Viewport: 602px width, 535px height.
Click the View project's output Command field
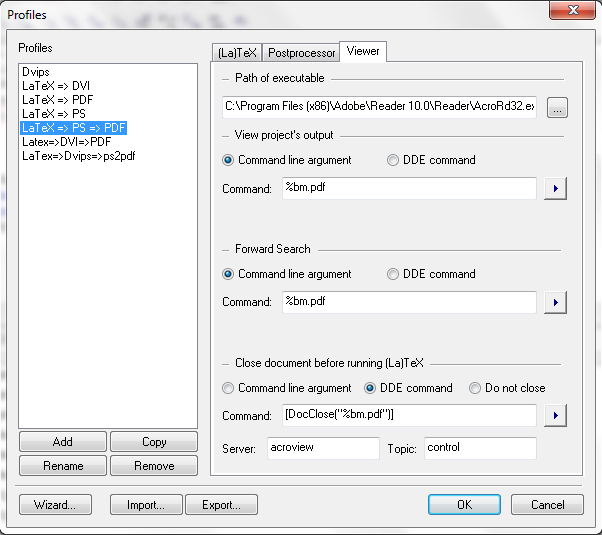409,188
